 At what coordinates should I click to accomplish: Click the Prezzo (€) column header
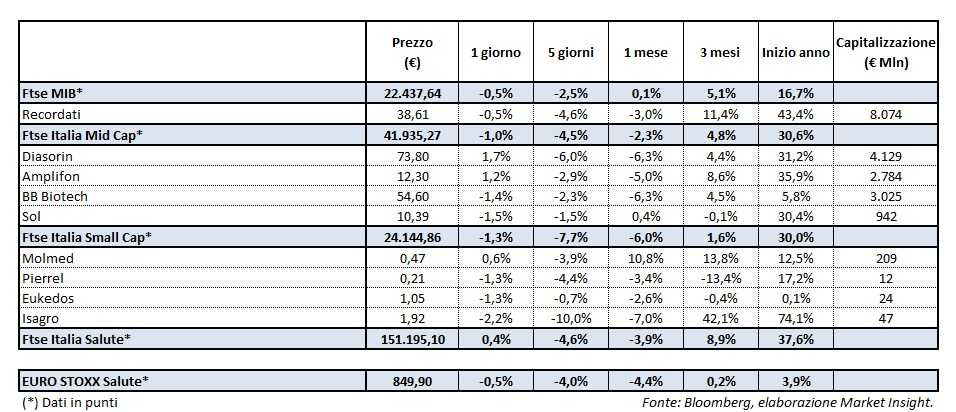pos(412,53)
